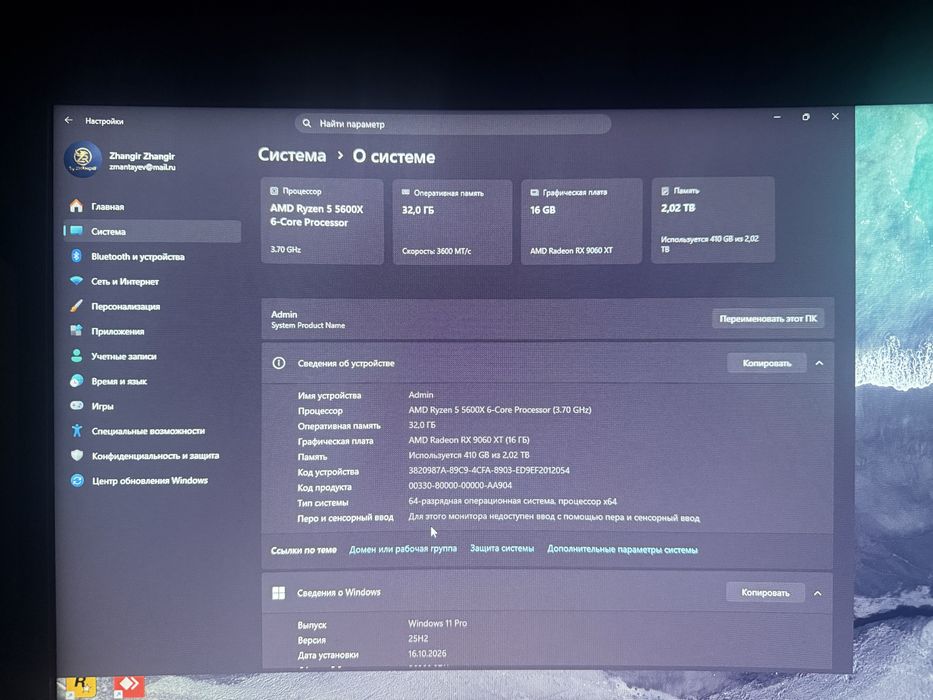Click the search magnifier icon
The image size is (933, 700).
coord(306,123)
